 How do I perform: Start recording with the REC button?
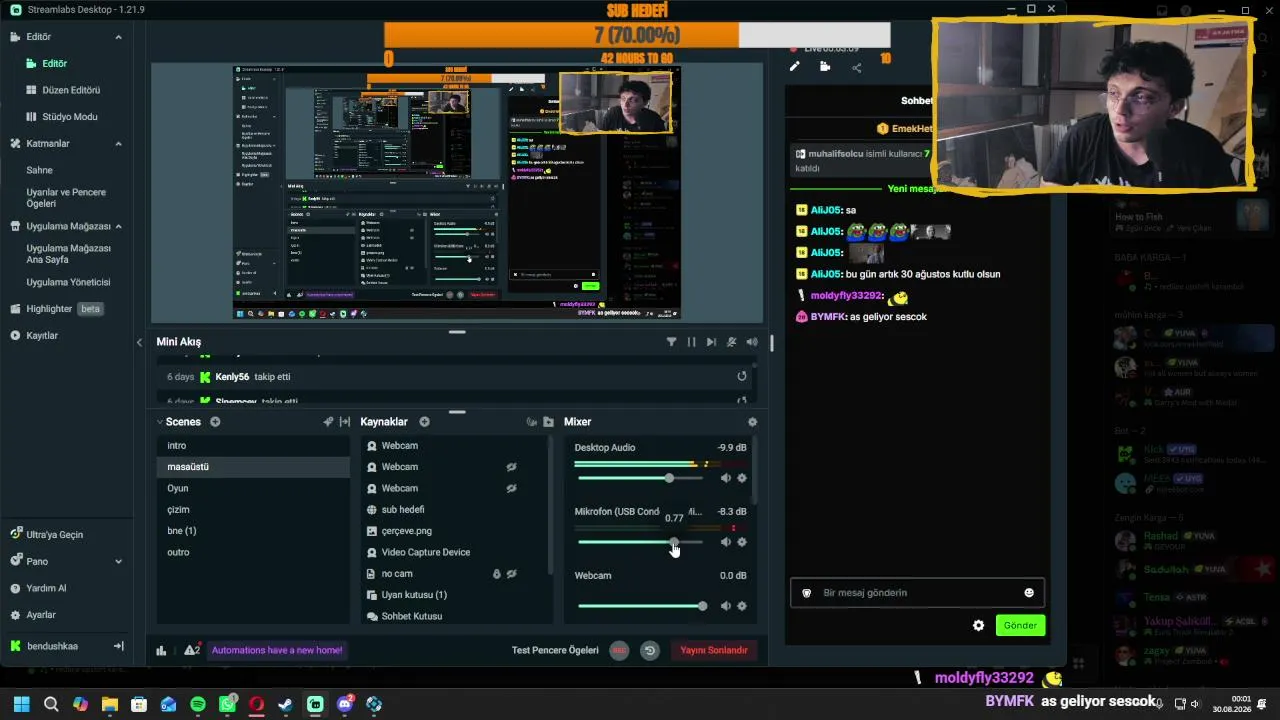(619, 650)
